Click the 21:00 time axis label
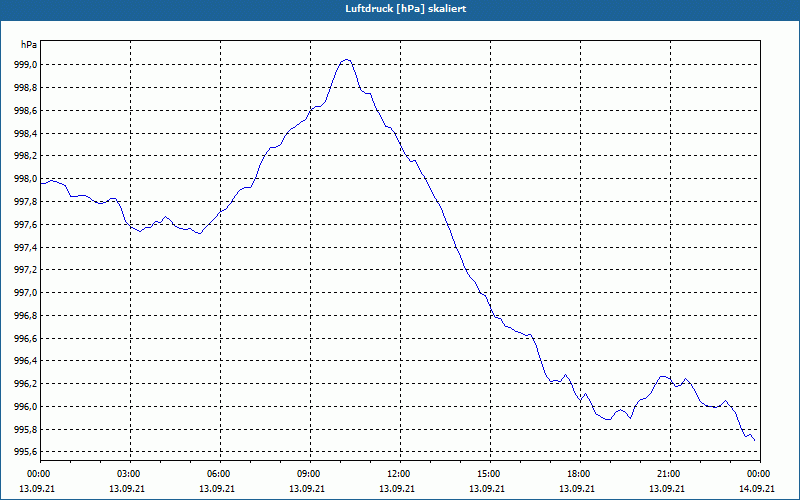Image resolution: width=800 pixels, height=500 pixels. 670,474
